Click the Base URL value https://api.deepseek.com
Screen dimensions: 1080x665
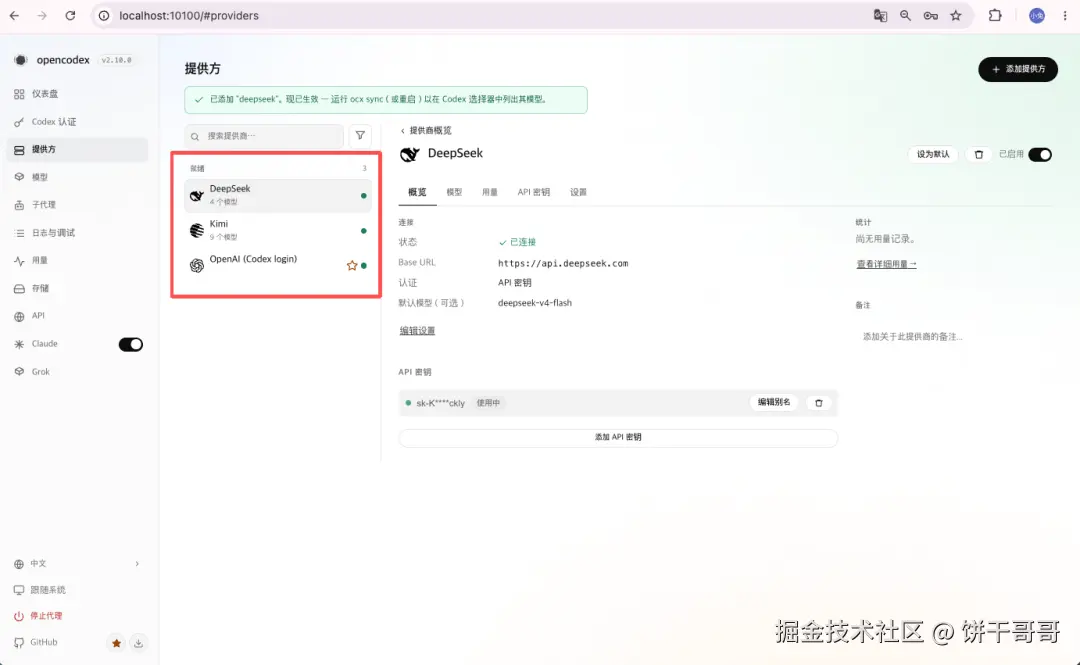pyautogui.click(x=563, y=263)
